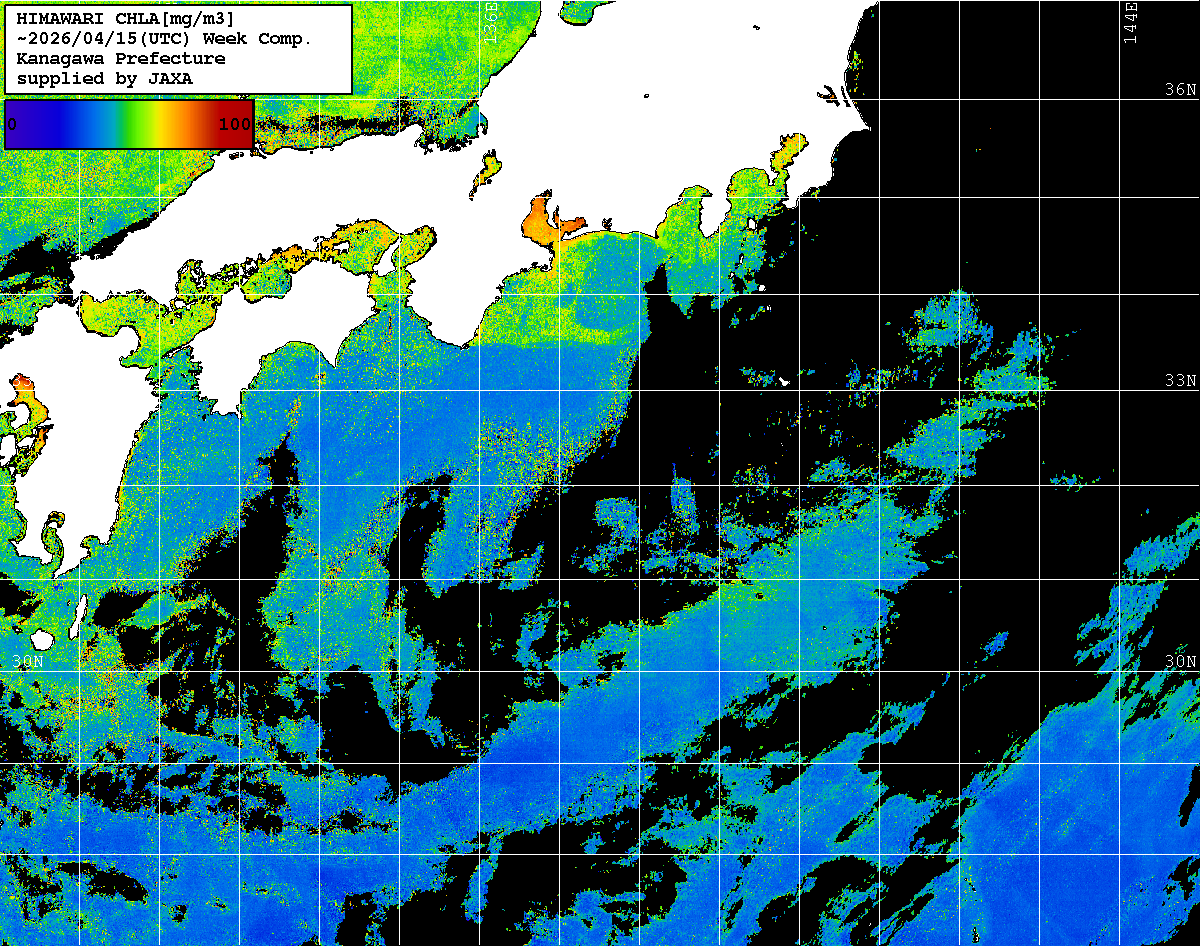Click the colorbar's 0 value label
The width and height of the screenshot is (1200, 946).
coord(12,124)
